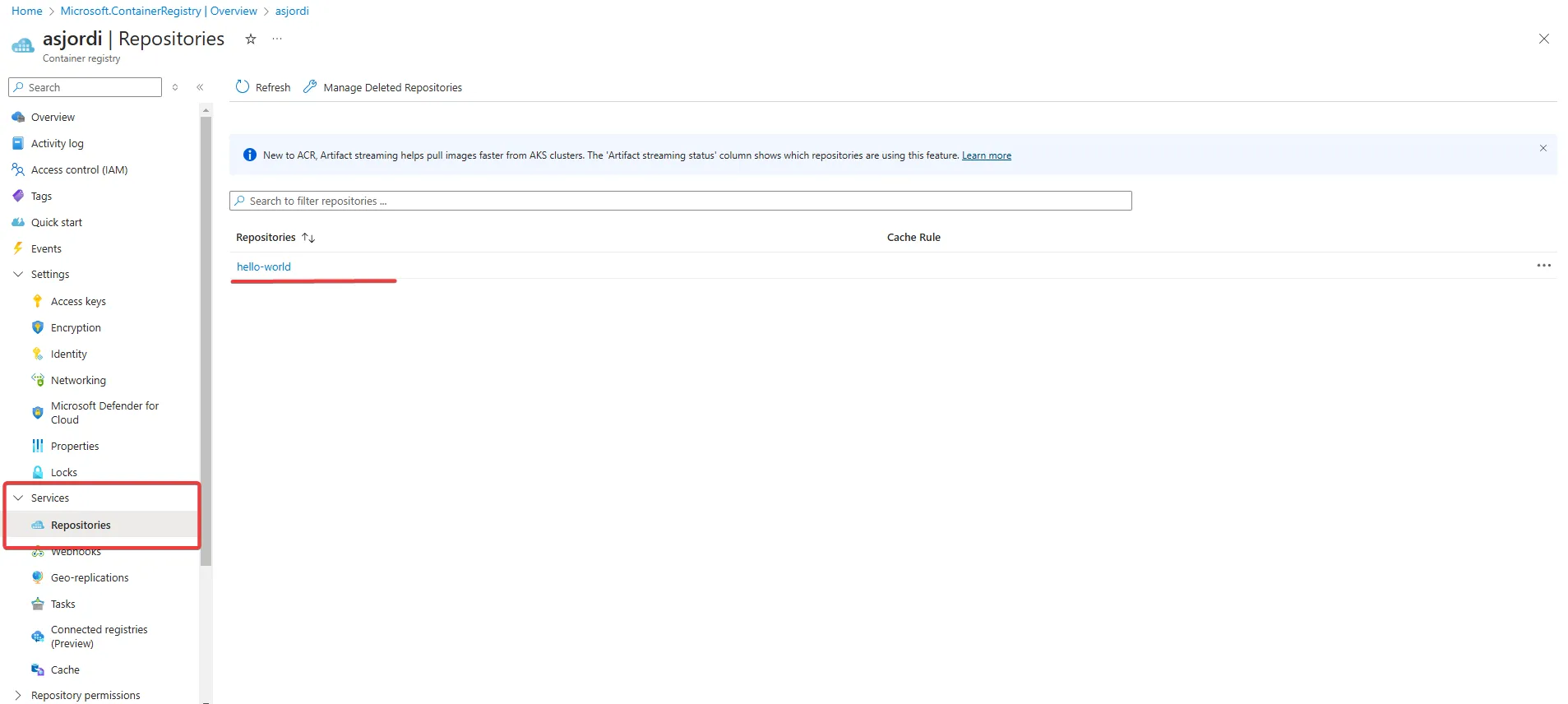The width and height of the screenshot is (1568, 704).
Task: Click the Overview cloud icon in sidebar
Action: (18, 117)
